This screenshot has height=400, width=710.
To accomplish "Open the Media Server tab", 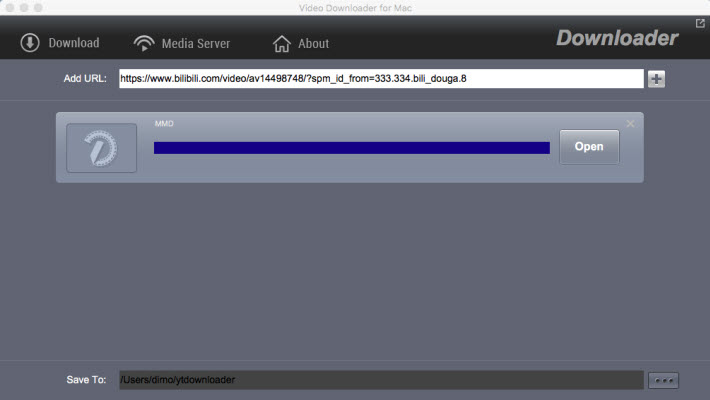I will click(x=198, y=43).
